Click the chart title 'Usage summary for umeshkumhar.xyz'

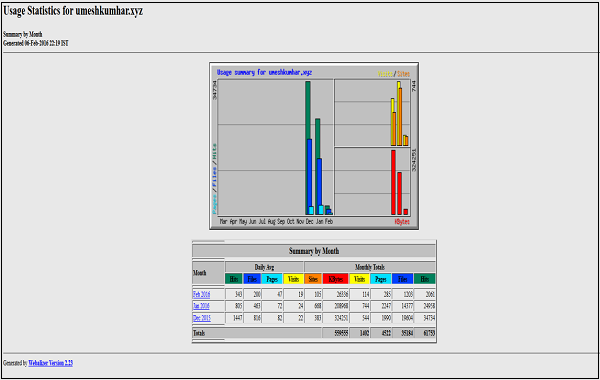[x=264, y=72]
